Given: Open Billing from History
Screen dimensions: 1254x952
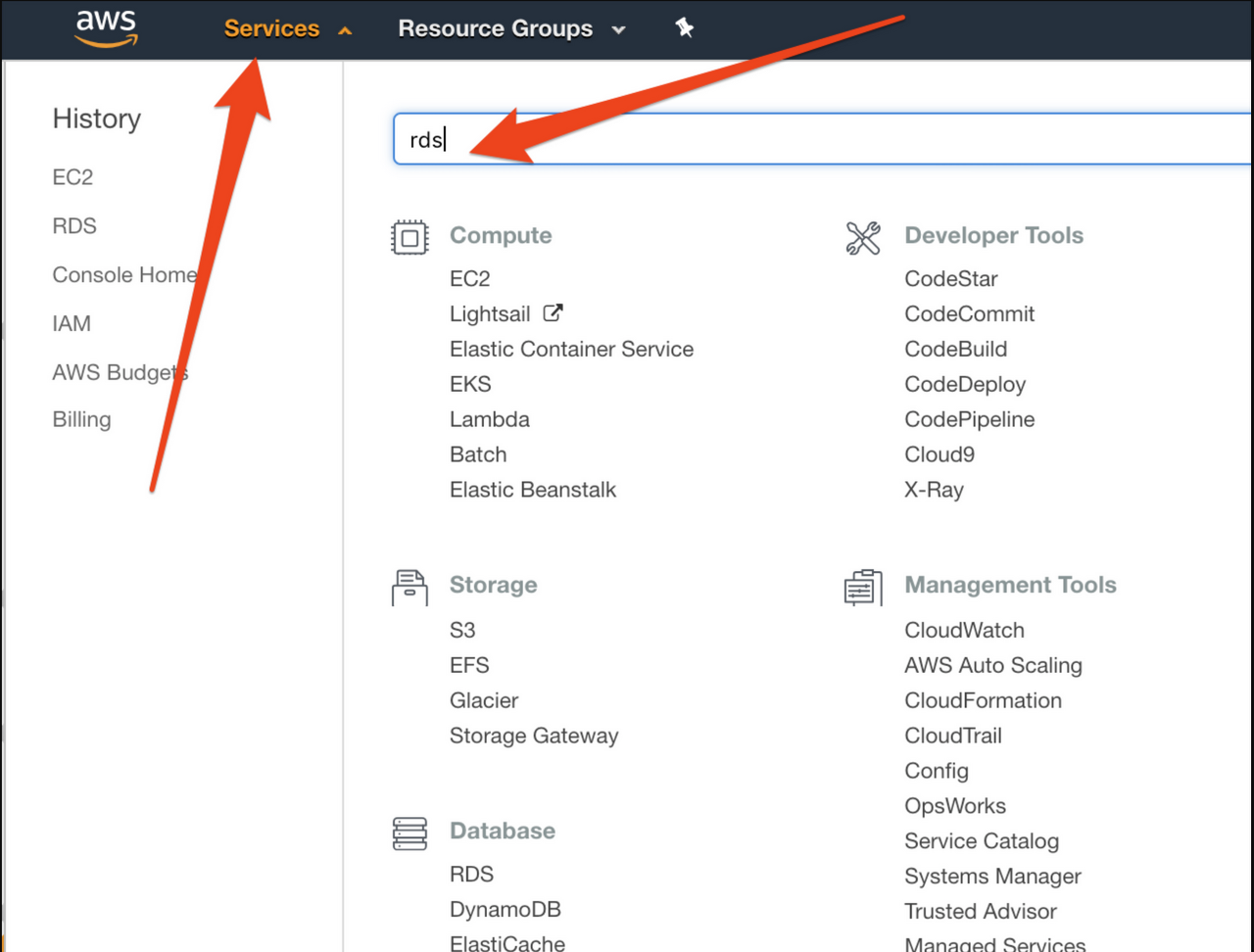Looking at the screenshot, I should [x=81, y=419].
